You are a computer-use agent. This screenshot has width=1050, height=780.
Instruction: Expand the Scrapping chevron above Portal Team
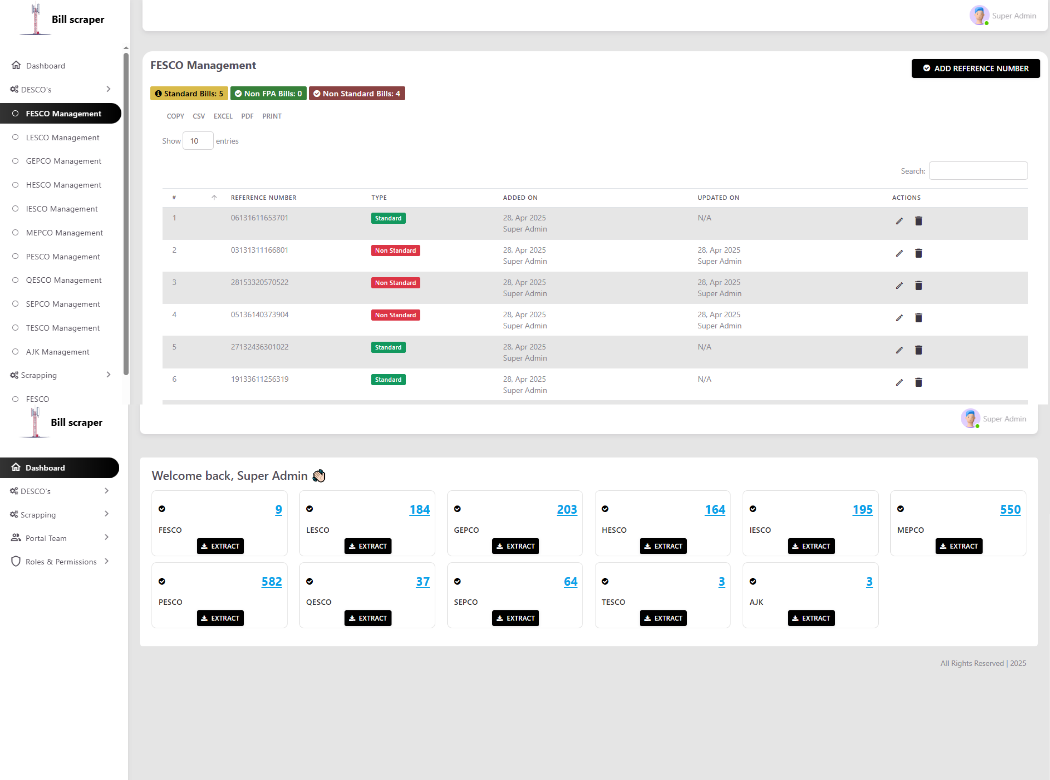point(107,514)
